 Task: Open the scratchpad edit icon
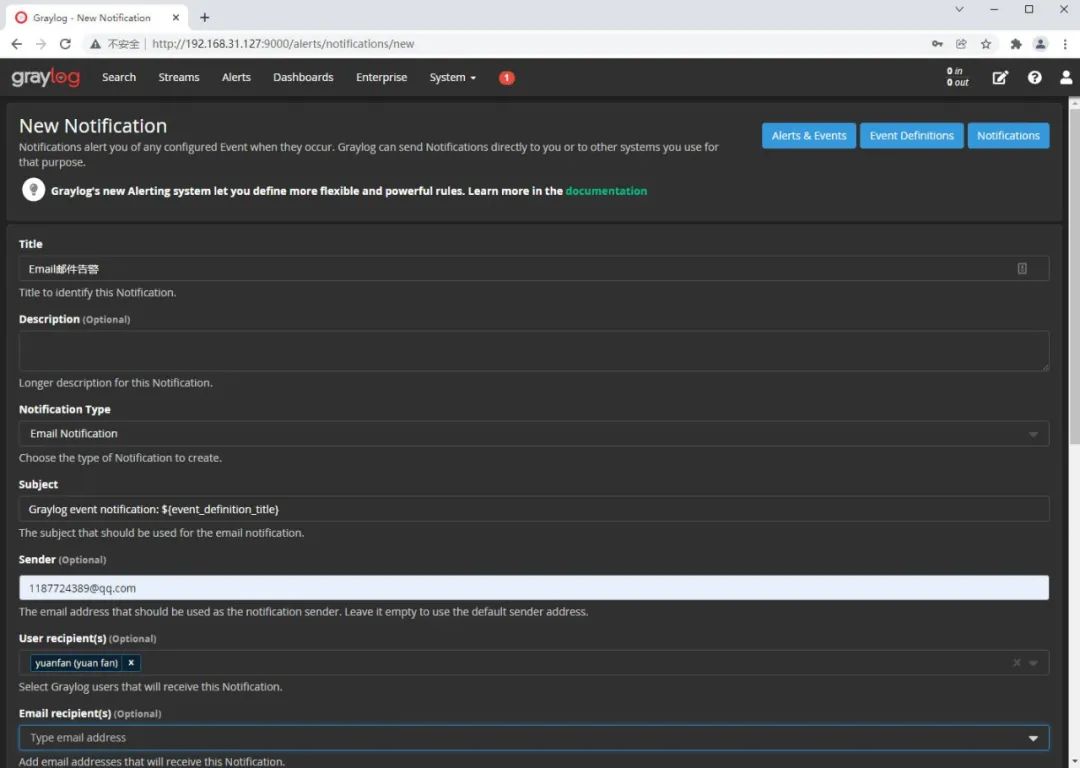tap(999, 78)
